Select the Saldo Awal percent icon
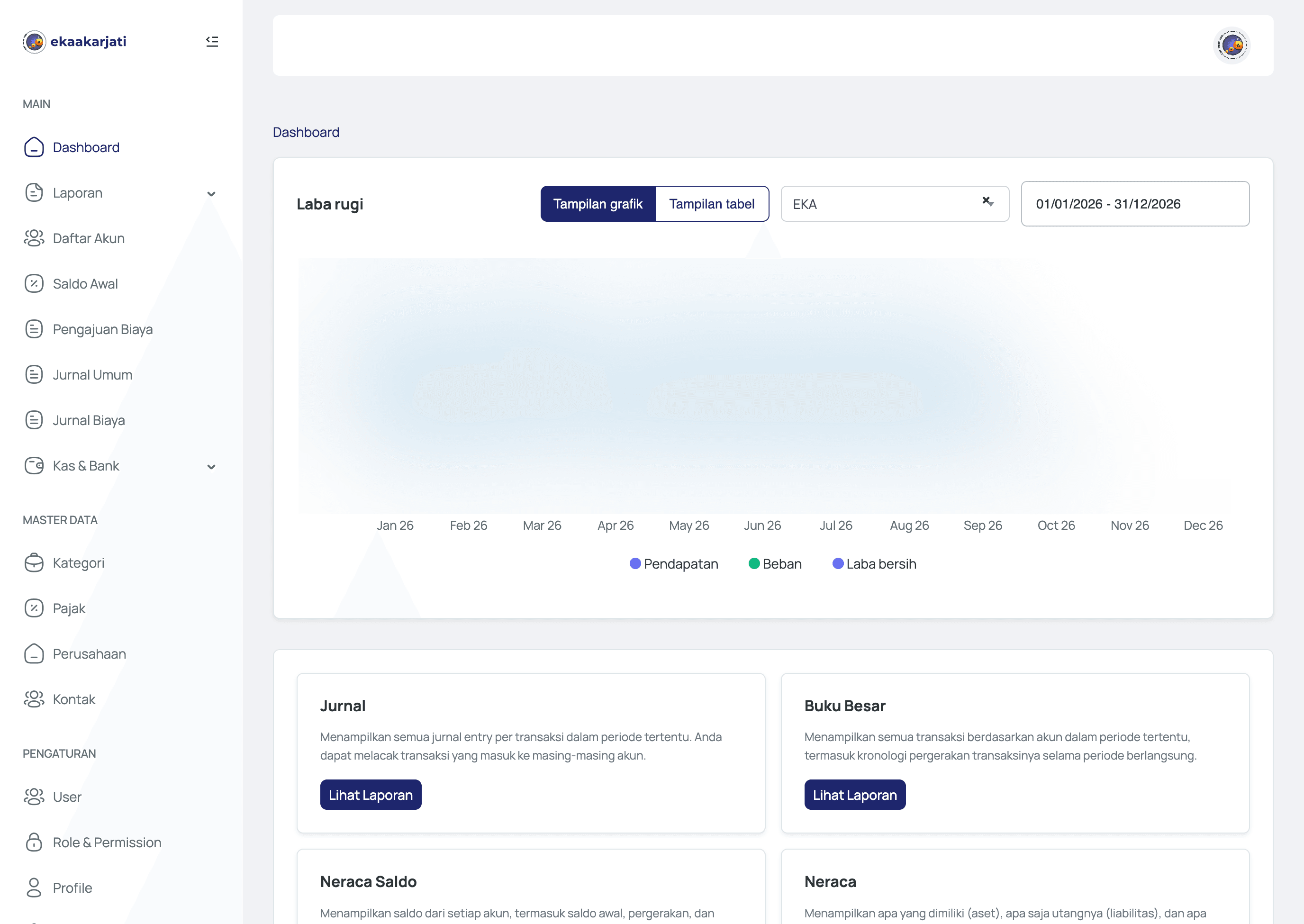 (34, 284)
